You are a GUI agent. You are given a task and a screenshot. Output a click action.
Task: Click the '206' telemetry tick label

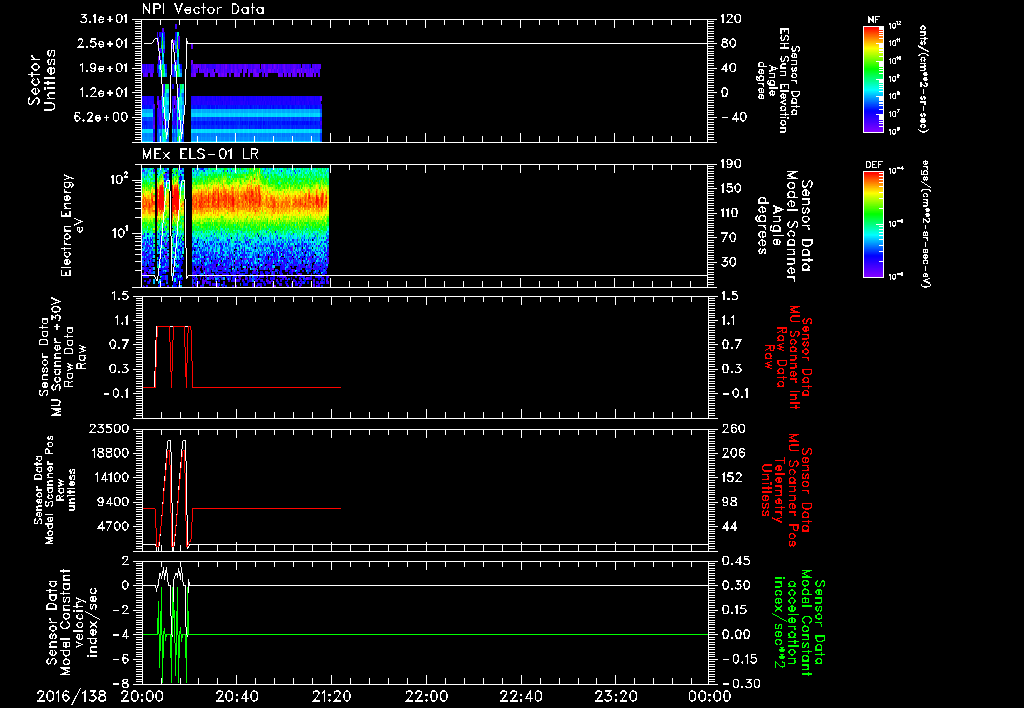731,453
